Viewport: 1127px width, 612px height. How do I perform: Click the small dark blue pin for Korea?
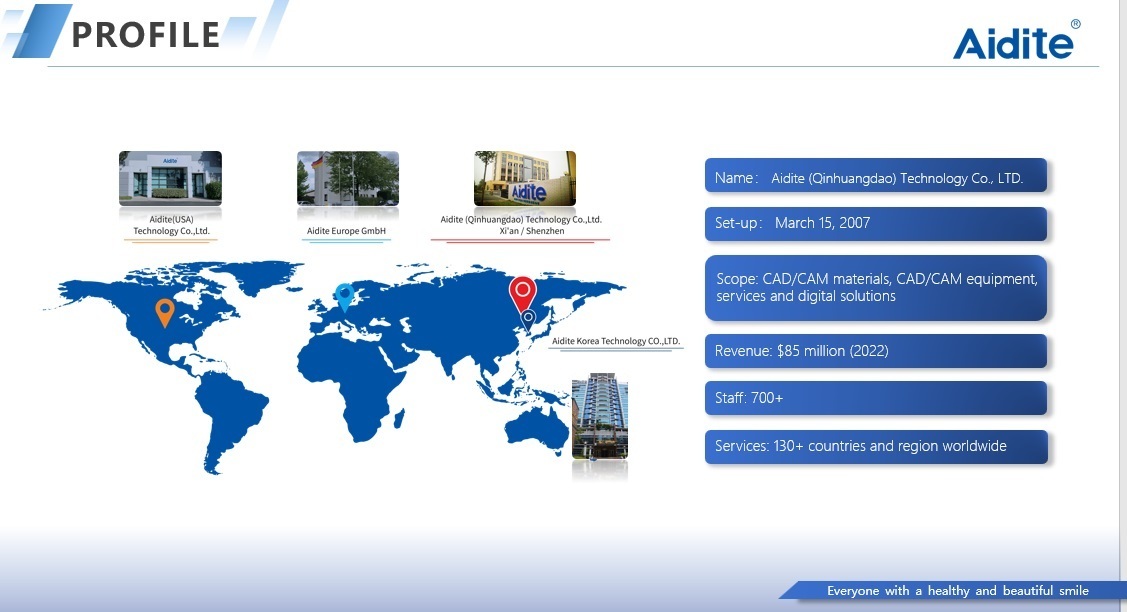(528, 319)
